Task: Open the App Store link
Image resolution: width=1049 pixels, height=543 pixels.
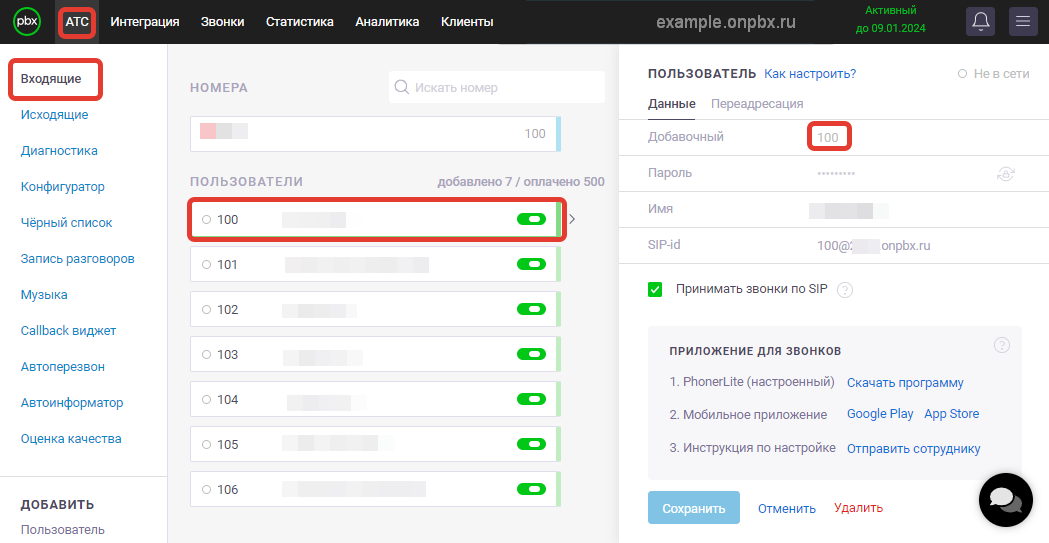Action: pyautogui.click(x=951, y=414)
